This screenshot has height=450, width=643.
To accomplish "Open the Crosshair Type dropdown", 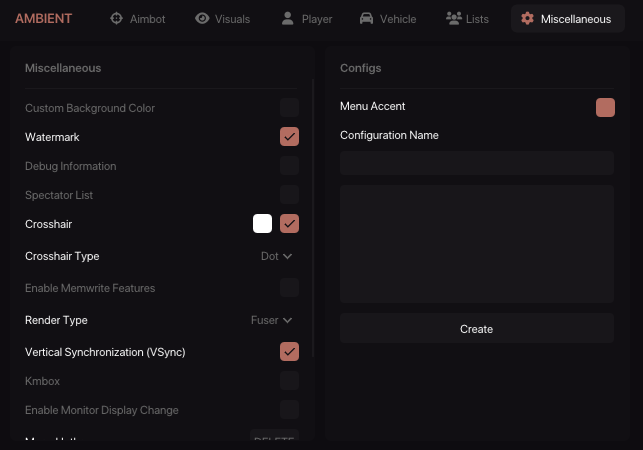I will 276,256.
